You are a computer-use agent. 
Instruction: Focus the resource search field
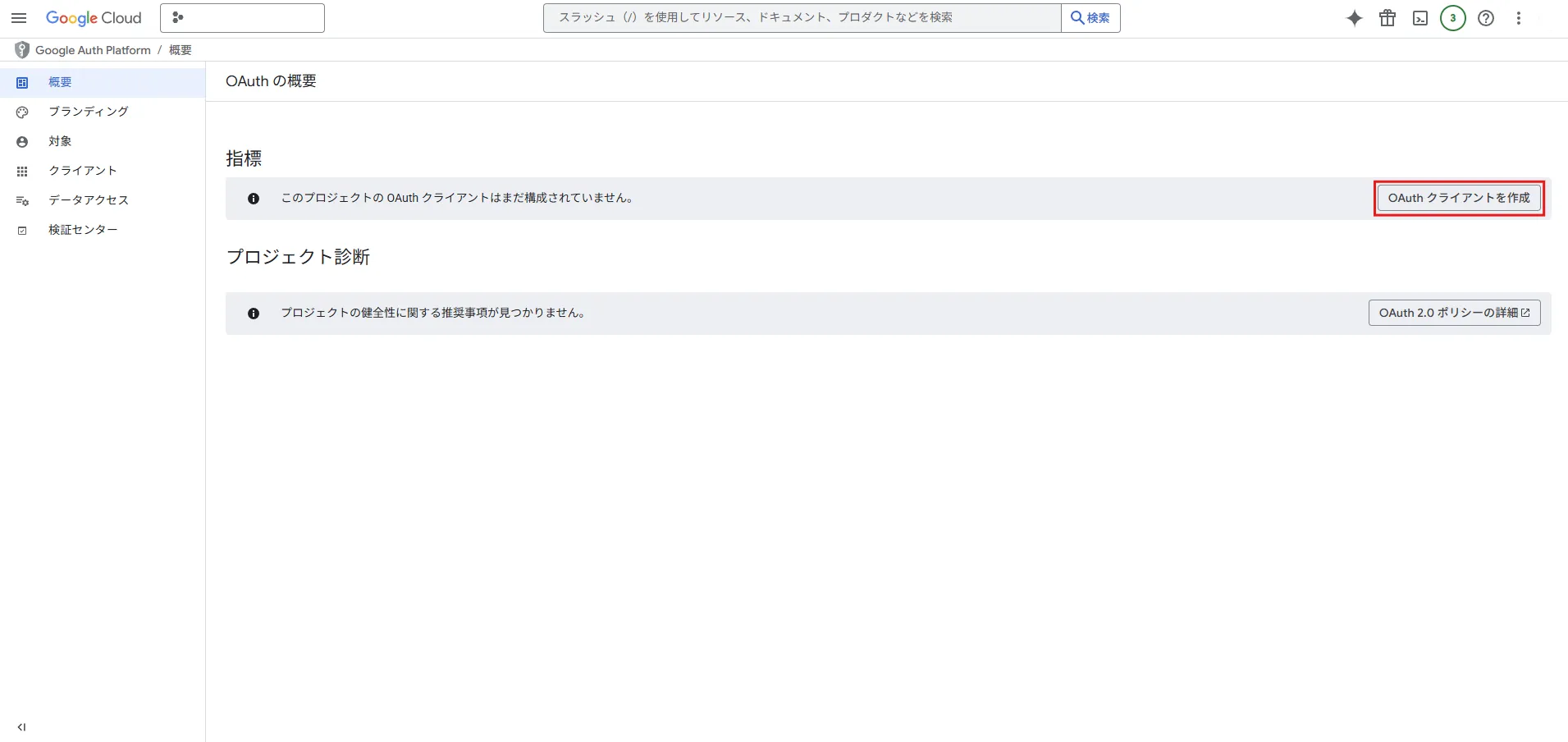(x=802, y=18)
